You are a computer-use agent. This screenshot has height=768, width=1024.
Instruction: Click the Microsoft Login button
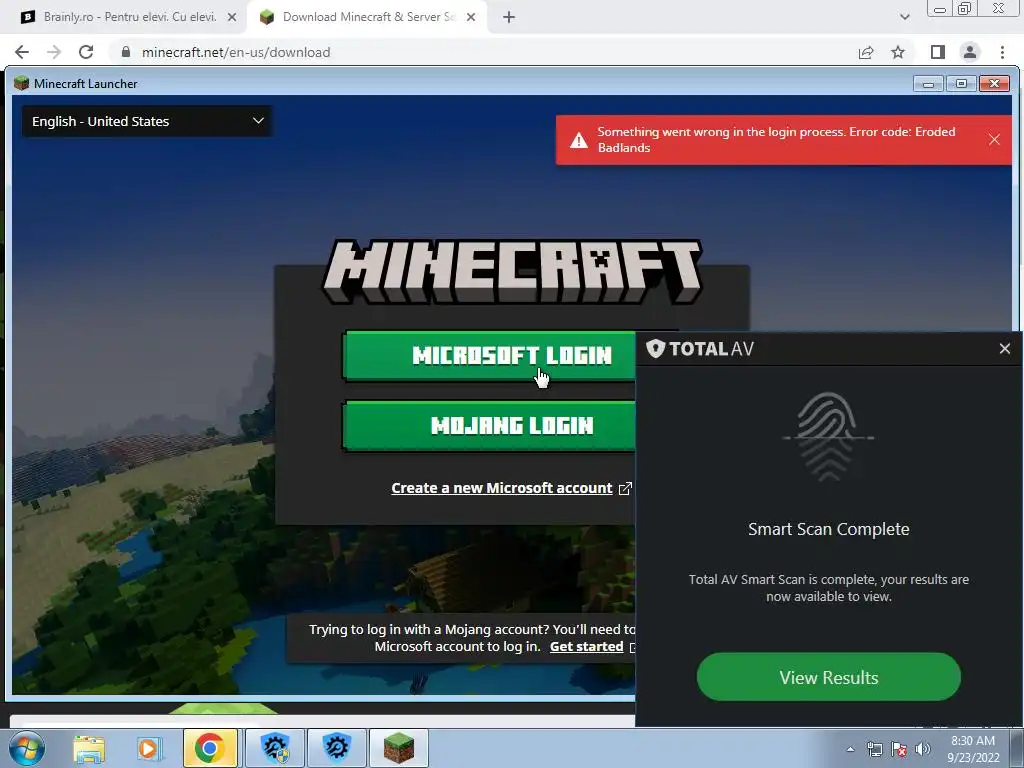coord(489,356)
